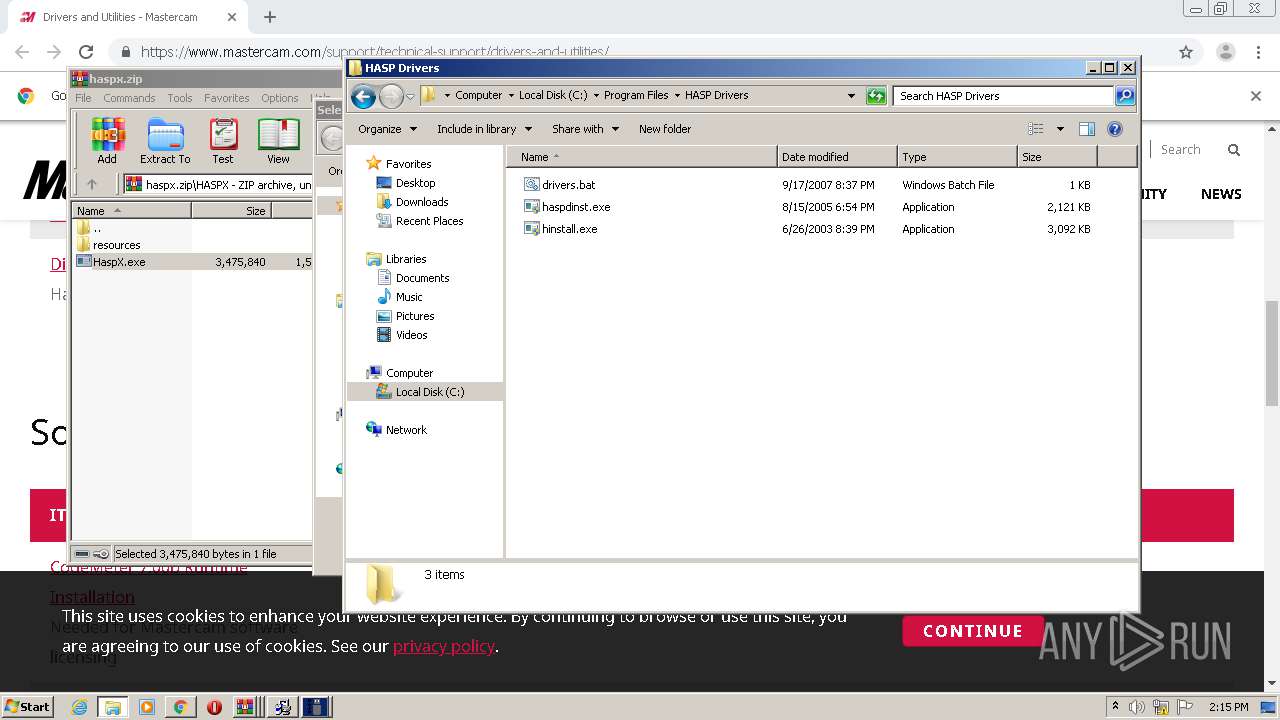Click the Add button in WinRAR toolbar
1280x720 pixels.
[107, 140]
